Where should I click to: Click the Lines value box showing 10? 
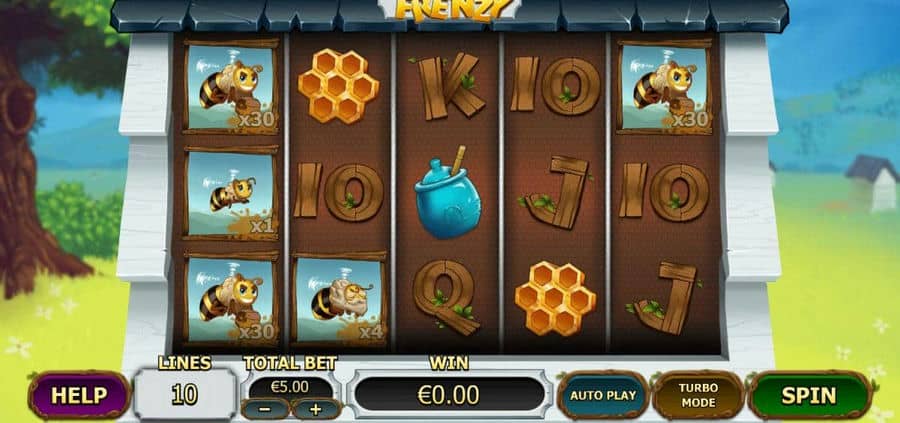click(185, 394)
